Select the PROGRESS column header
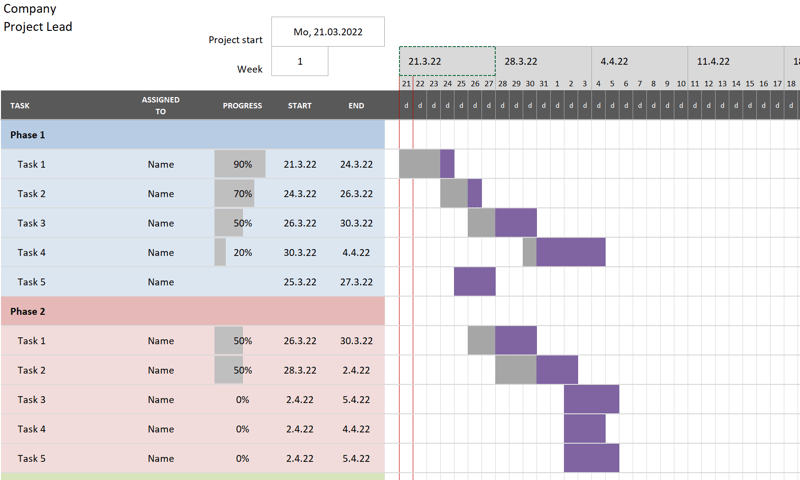This screenshot has width=800, height=480. click(242, 106)
